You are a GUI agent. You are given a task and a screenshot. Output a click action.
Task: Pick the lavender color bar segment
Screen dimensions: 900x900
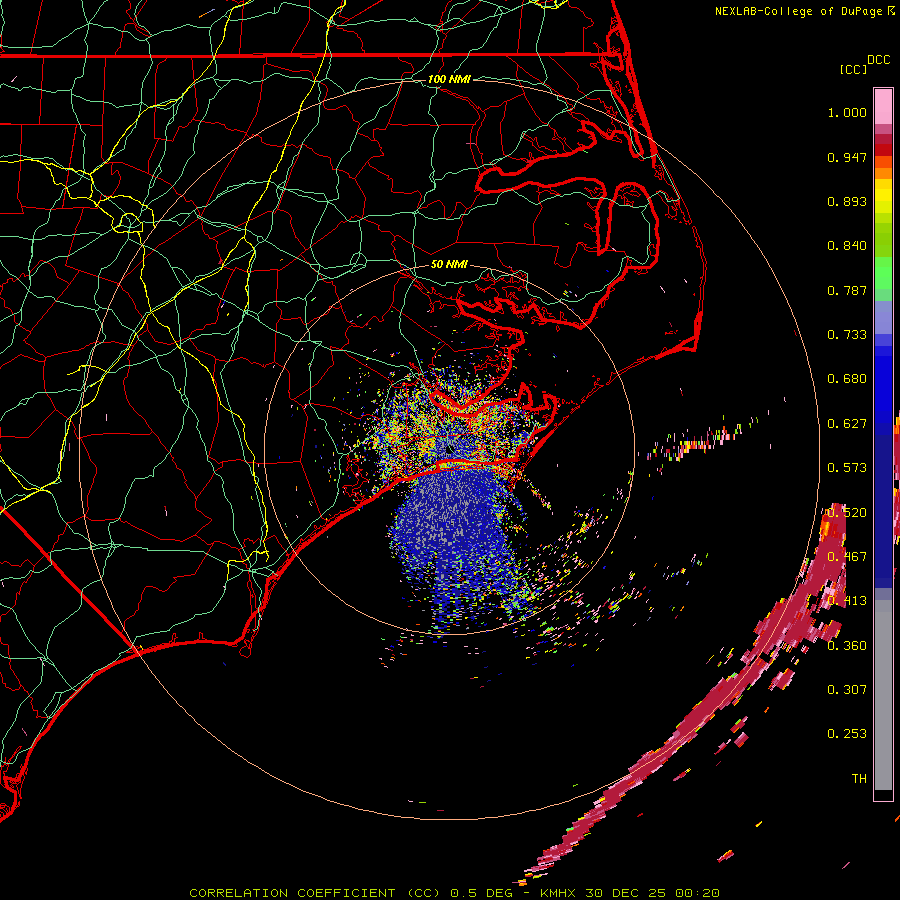click(x=883, y=317)
